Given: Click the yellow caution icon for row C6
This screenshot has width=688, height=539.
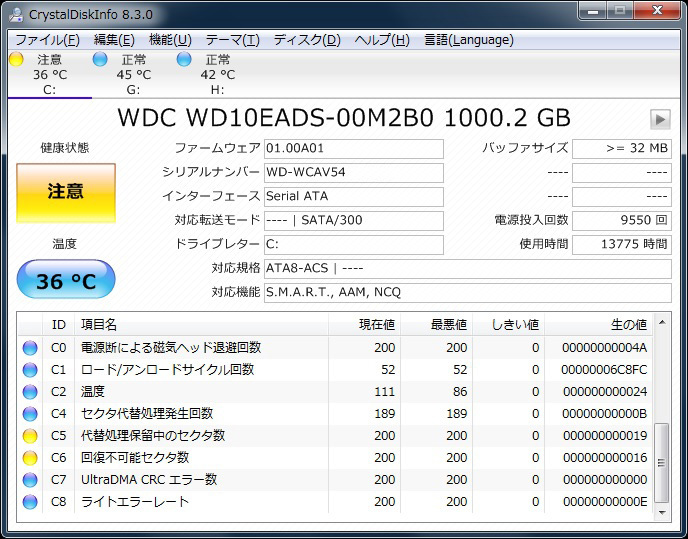Looking at the screenshot, I should click(x=30, y=458).
